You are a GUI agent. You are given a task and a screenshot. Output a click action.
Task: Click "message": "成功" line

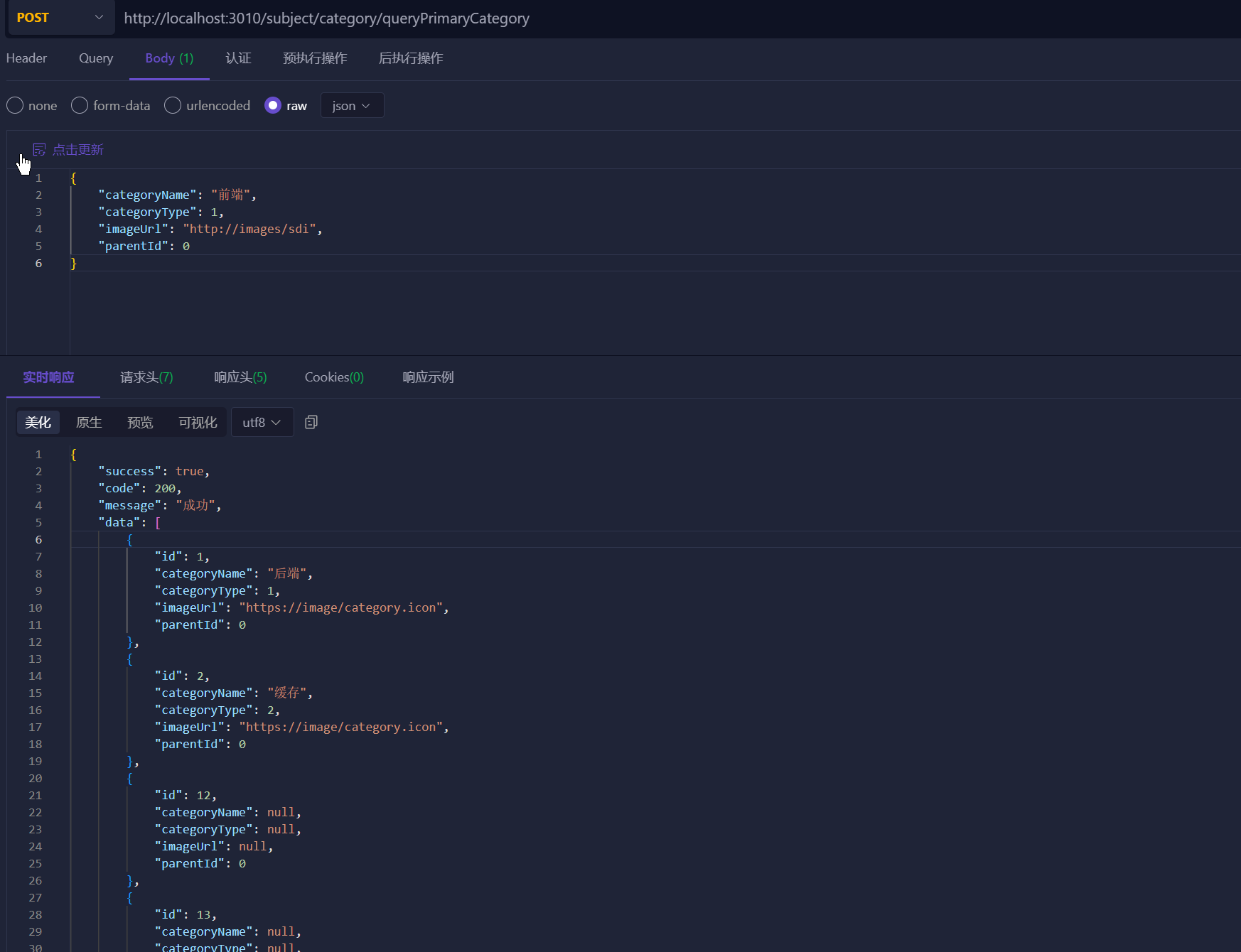160,505
